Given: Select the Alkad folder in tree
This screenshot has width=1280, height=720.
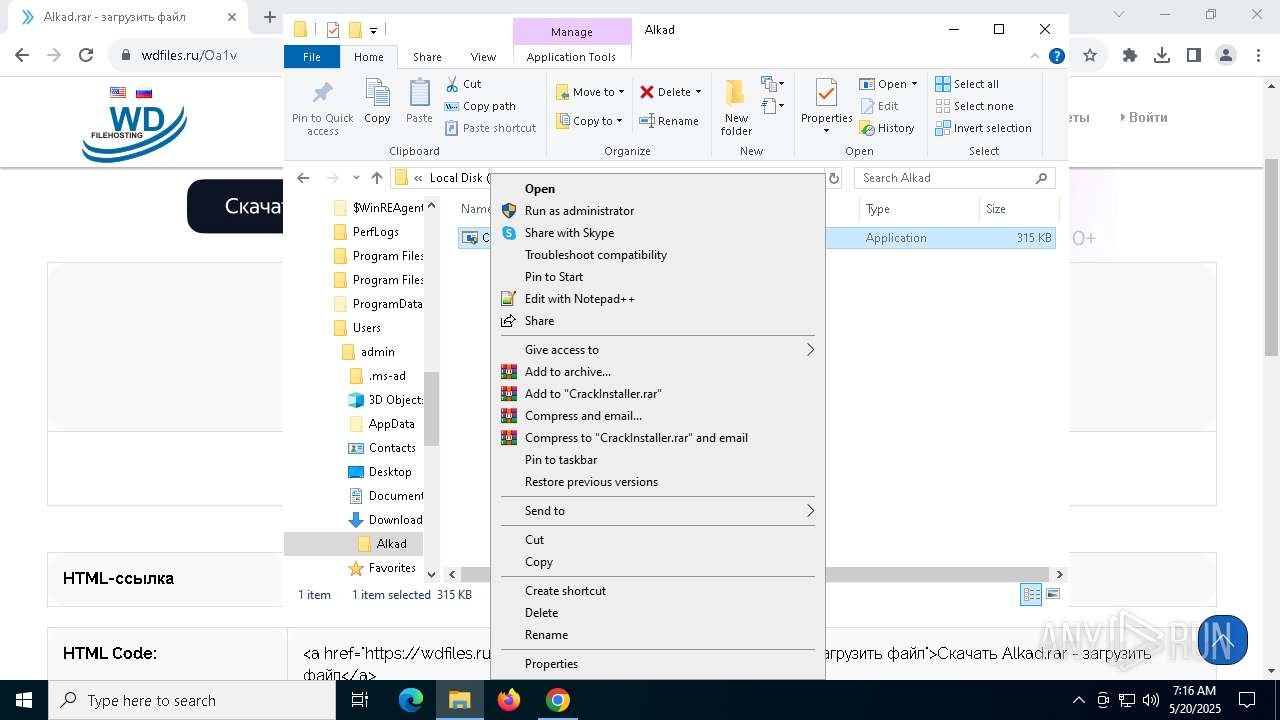Looking at the screenshot, I should click(391, 544).
